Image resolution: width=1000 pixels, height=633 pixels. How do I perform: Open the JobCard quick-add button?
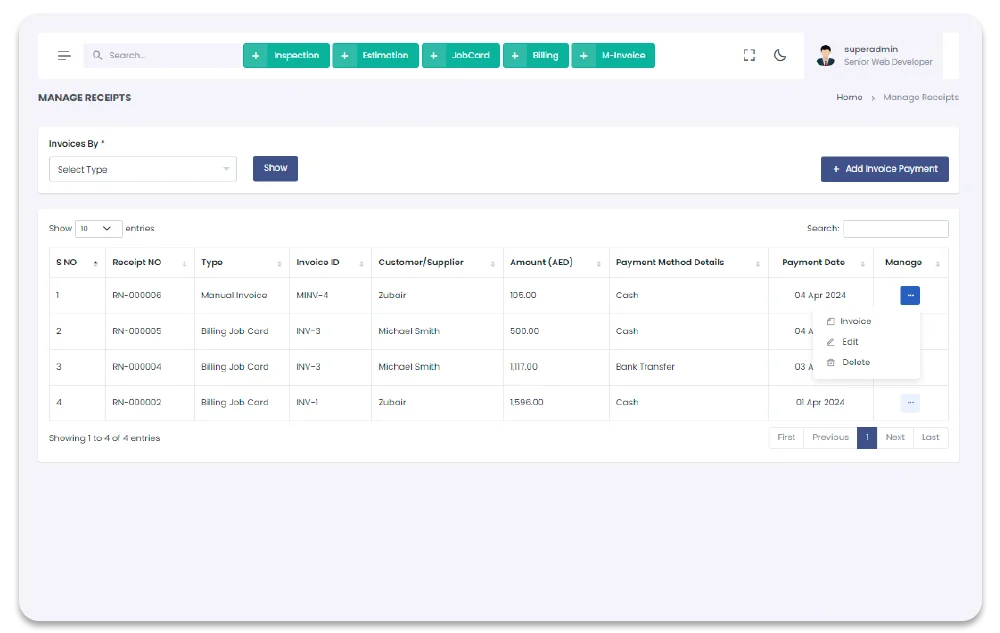(x=461, y=56)
